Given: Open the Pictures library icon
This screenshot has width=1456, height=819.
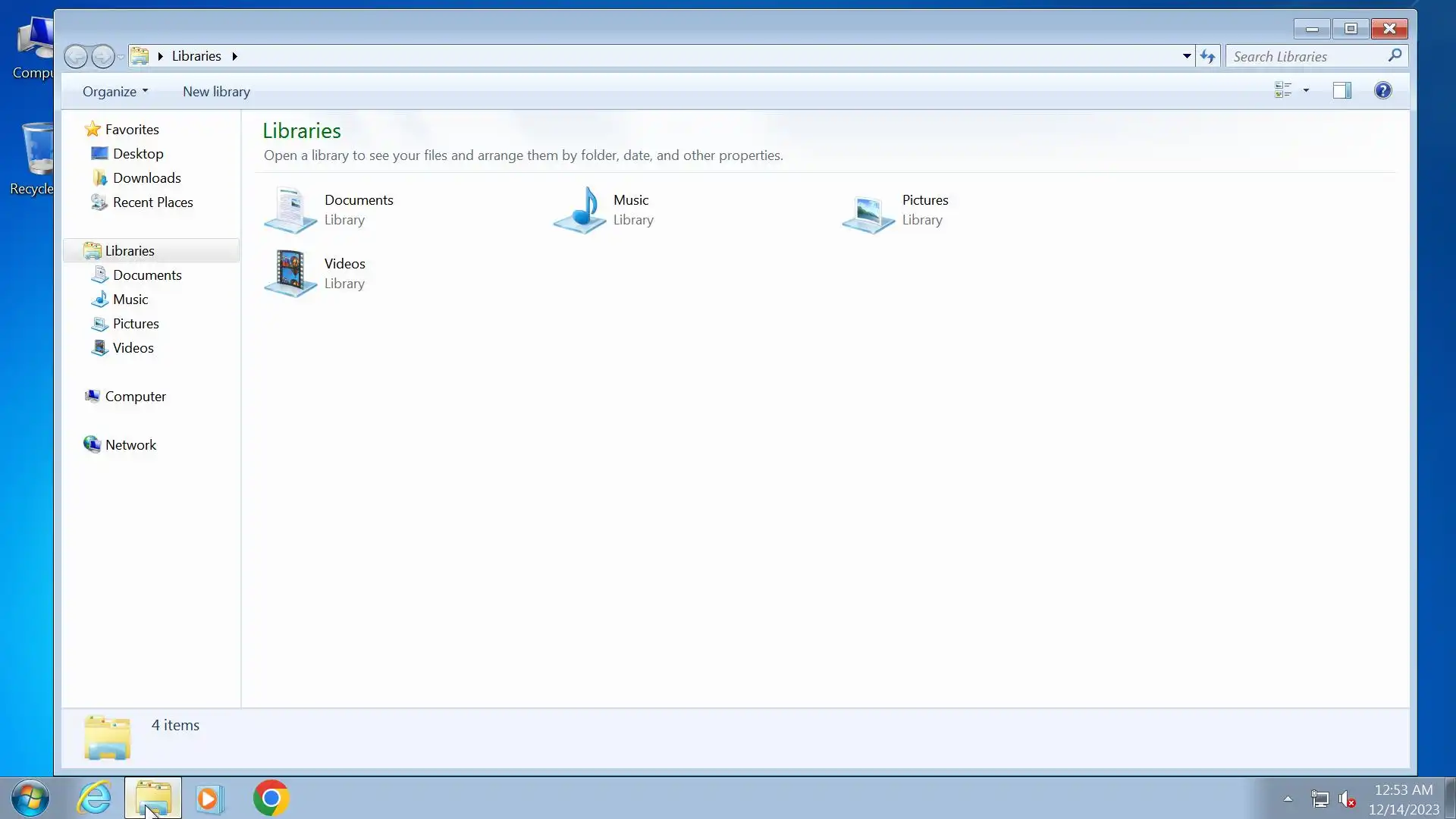Looking at the screenshot, I should 868,212.
